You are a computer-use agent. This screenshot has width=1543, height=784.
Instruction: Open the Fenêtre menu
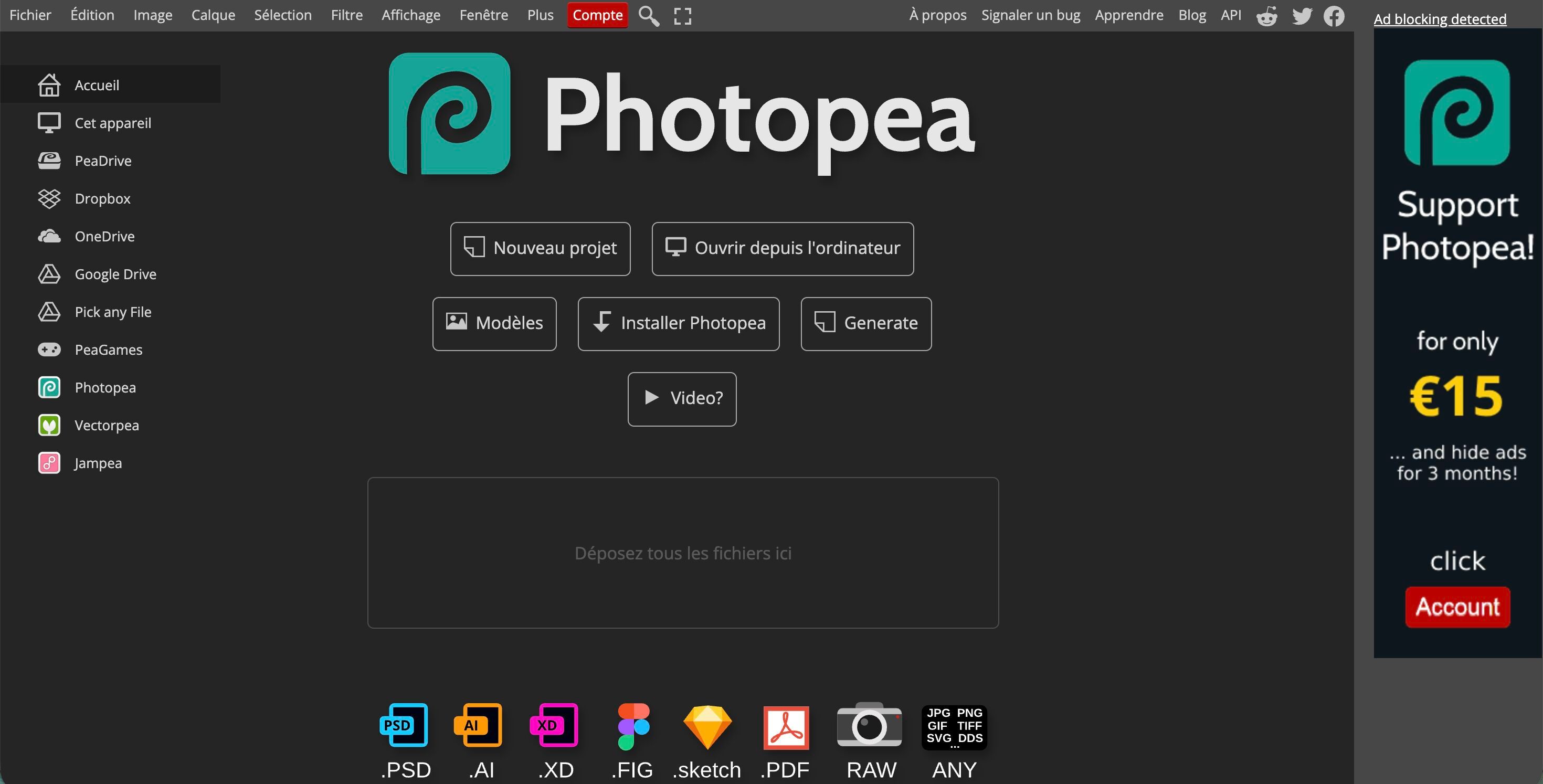point(484,15)
